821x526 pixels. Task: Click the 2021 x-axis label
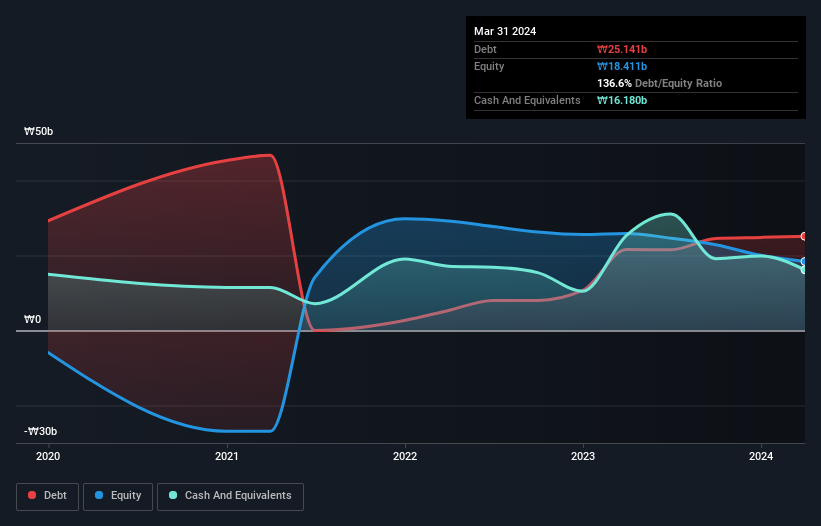point(227,456)
